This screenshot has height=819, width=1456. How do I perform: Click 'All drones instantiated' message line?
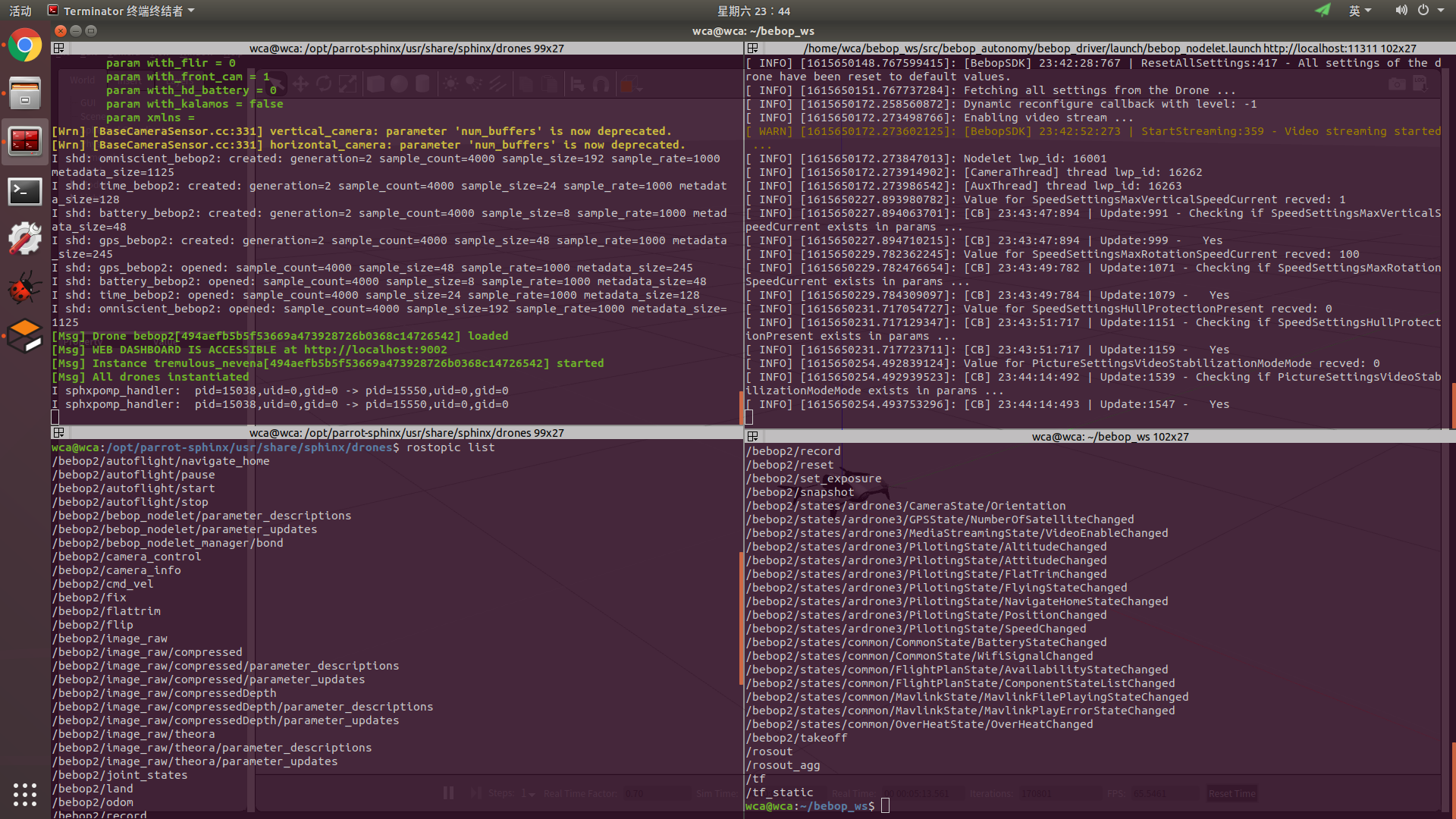150,377
